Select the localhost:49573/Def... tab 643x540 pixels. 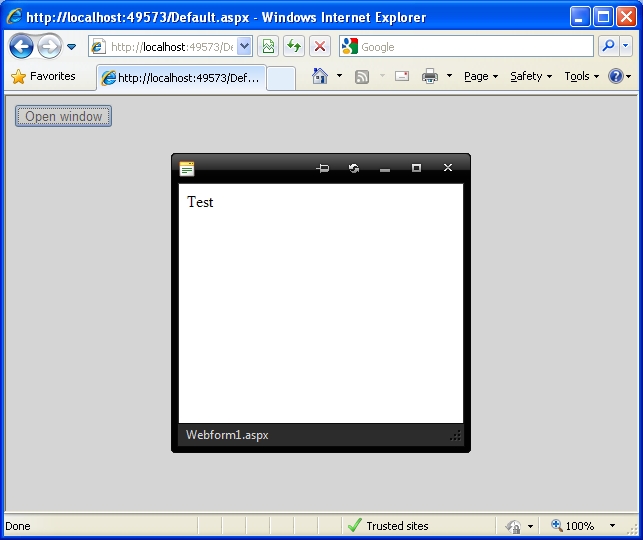[x=181, y=77]
